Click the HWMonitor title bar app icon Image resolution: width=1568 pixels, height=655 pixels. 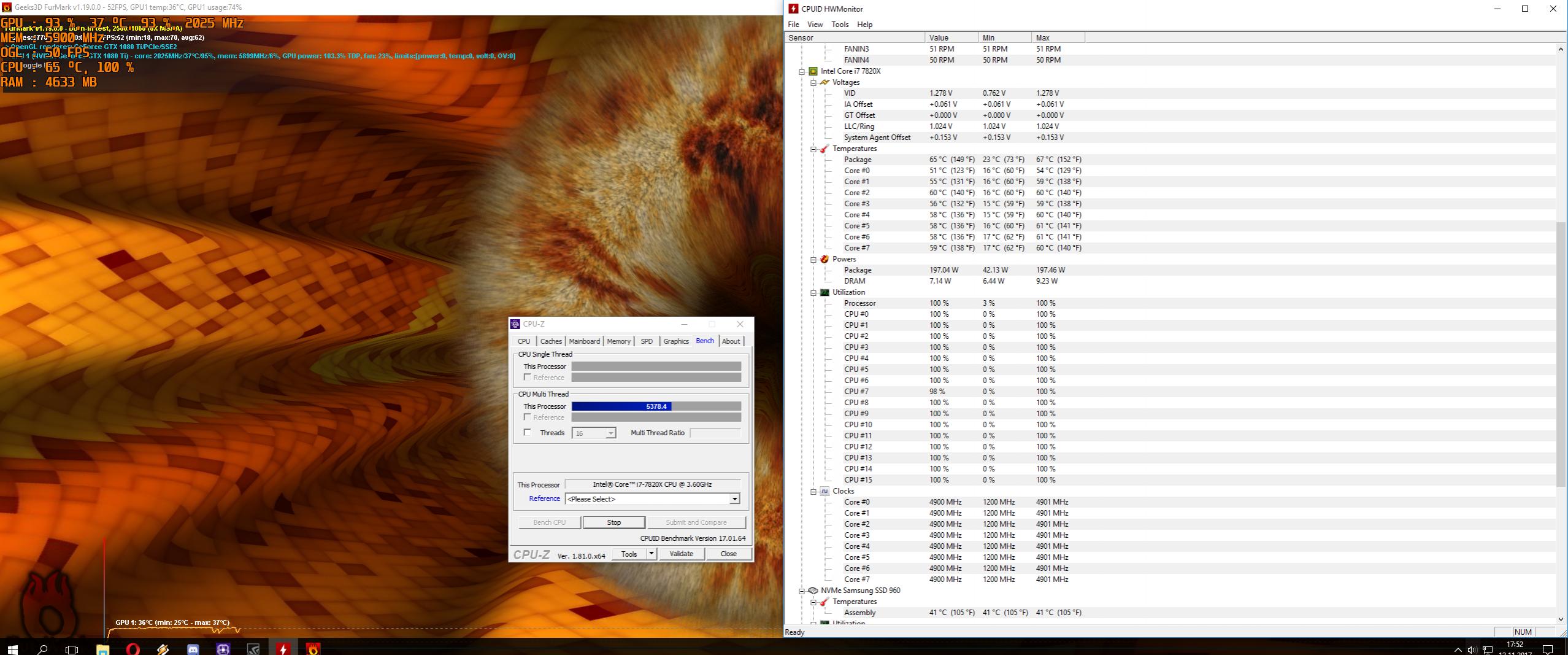coord(793,9)
